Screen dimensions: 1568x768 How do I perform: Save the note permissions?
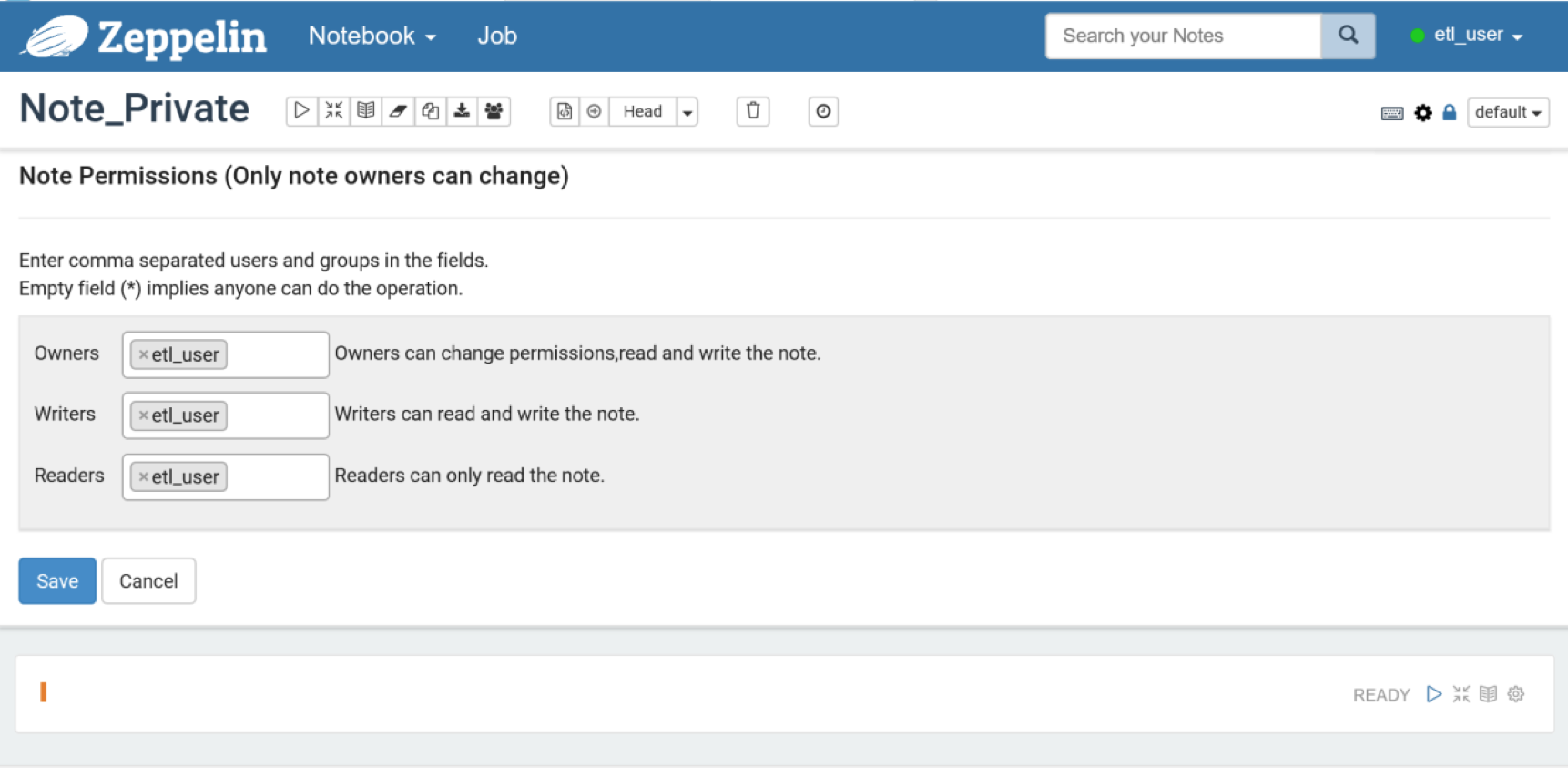tap(57, 581)
